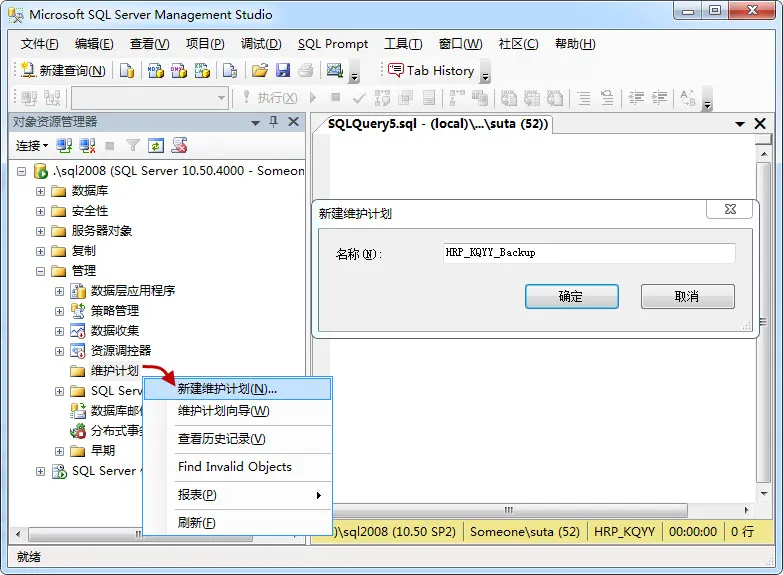Click the SQL Server Compact query icon

point(230,70)
